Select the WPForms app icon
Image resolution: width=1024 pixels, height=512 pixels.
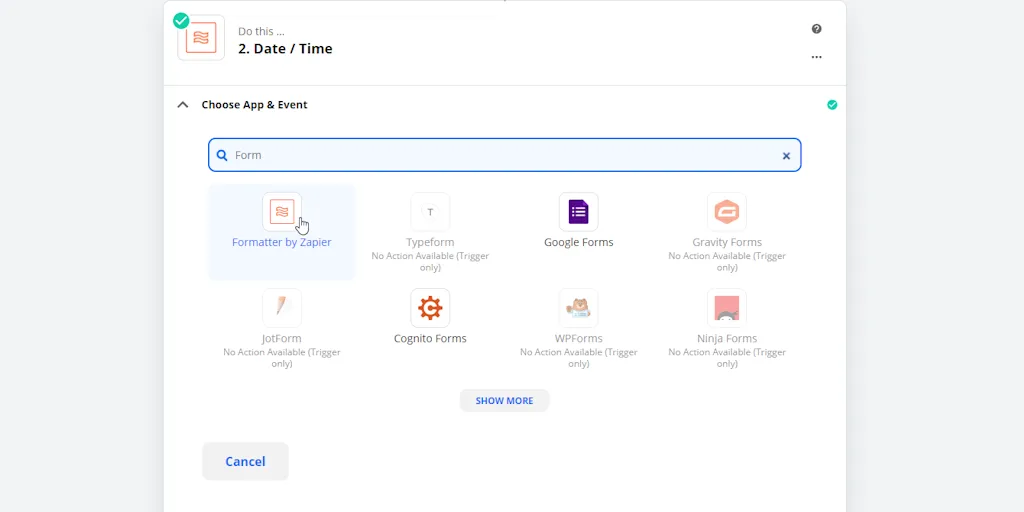point(579,308)
